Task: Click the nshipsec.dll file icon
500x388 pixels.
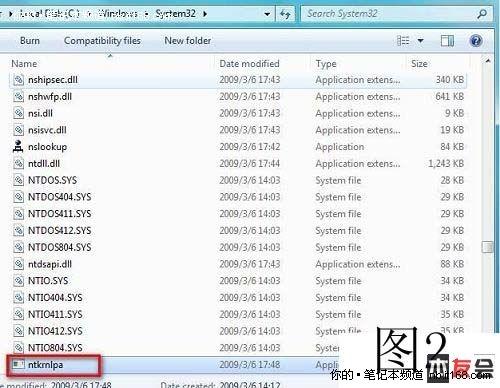Action: tap(18, 80)
